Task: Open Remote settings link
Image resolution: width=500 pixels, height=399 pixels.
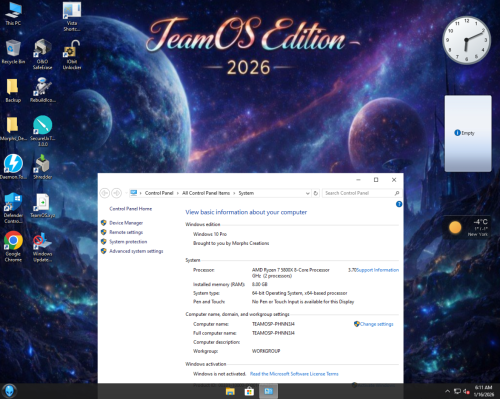Action: (x=126, y=232)
